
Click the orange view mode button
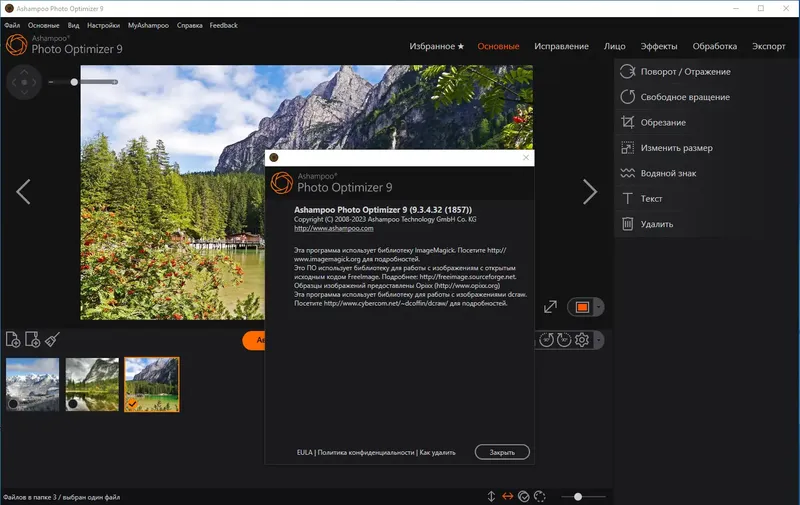[582, 307]
